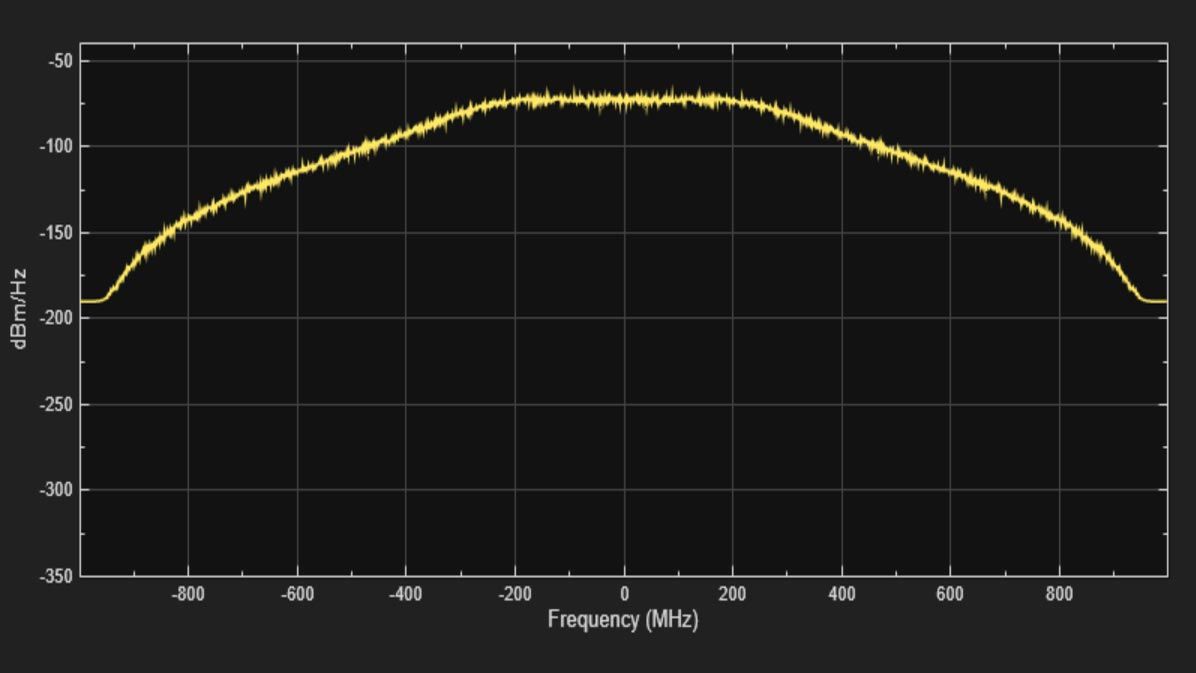Click the flat noise floor at trace's left end

(90, 300)
